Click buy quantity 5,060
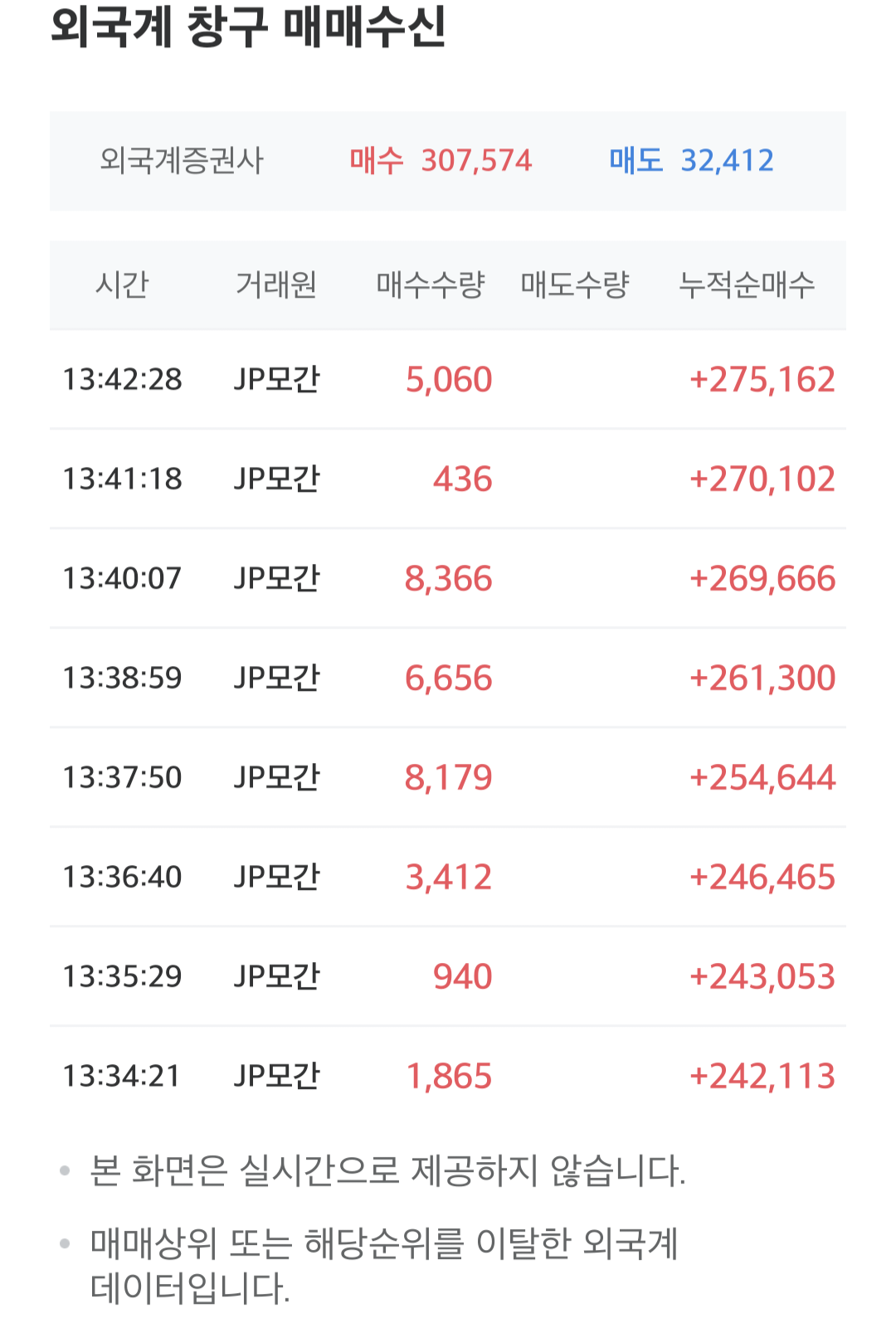 click(449, 380)
